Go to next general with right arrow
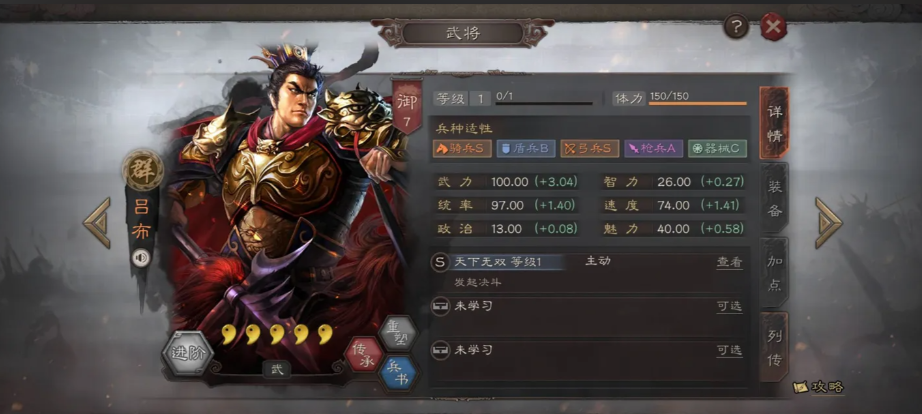 pyautogui.click(x=829, y=222)
